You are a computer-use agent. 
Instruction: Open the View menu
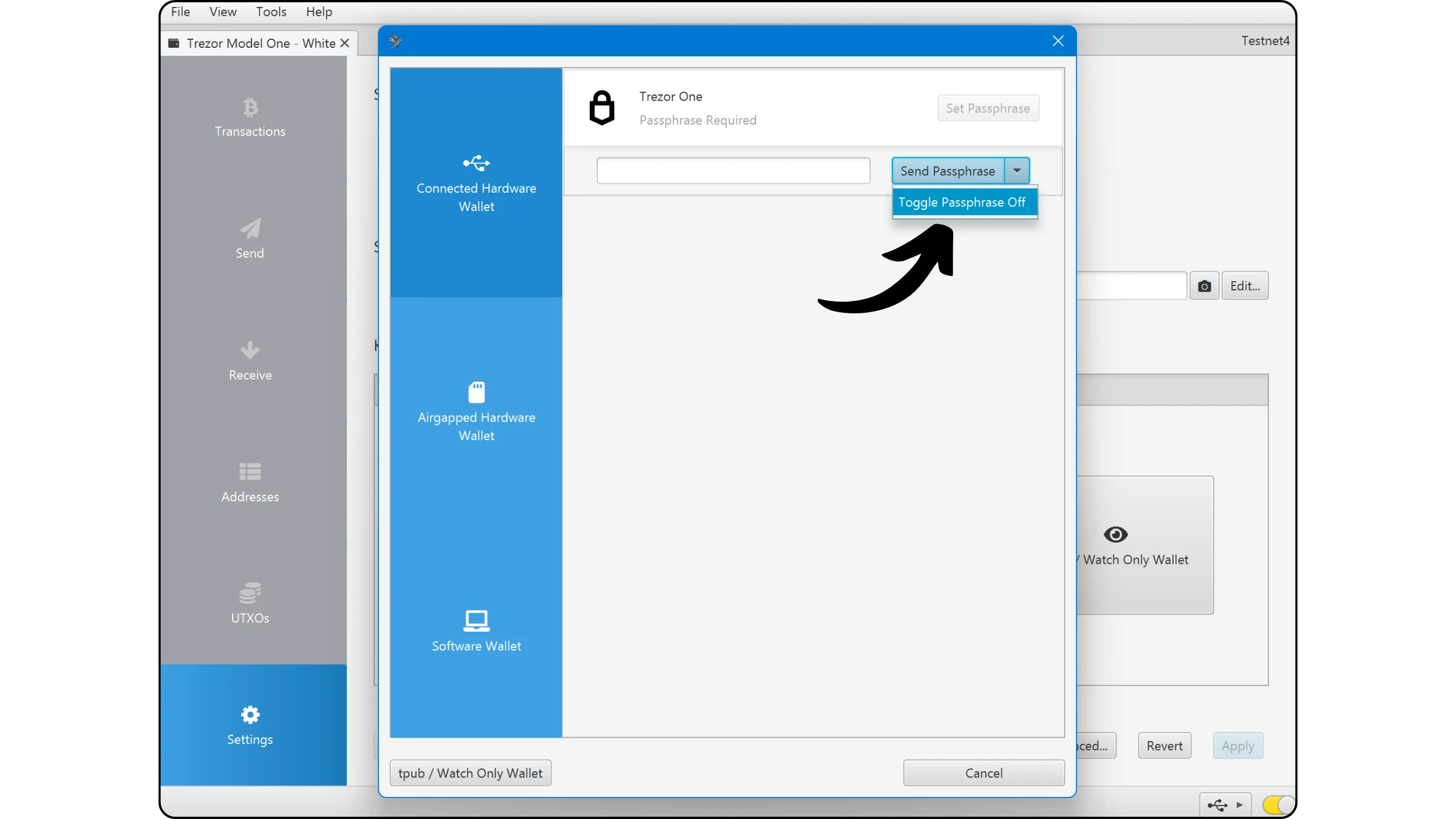coord(222,11)
